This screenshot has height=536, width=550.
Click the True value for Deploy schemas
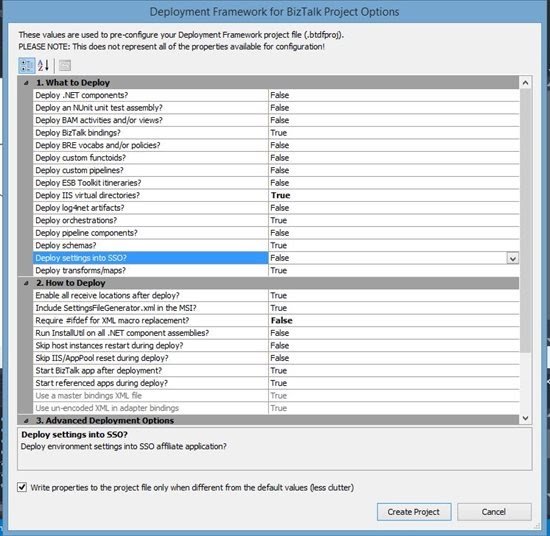(x=279, y=246)
